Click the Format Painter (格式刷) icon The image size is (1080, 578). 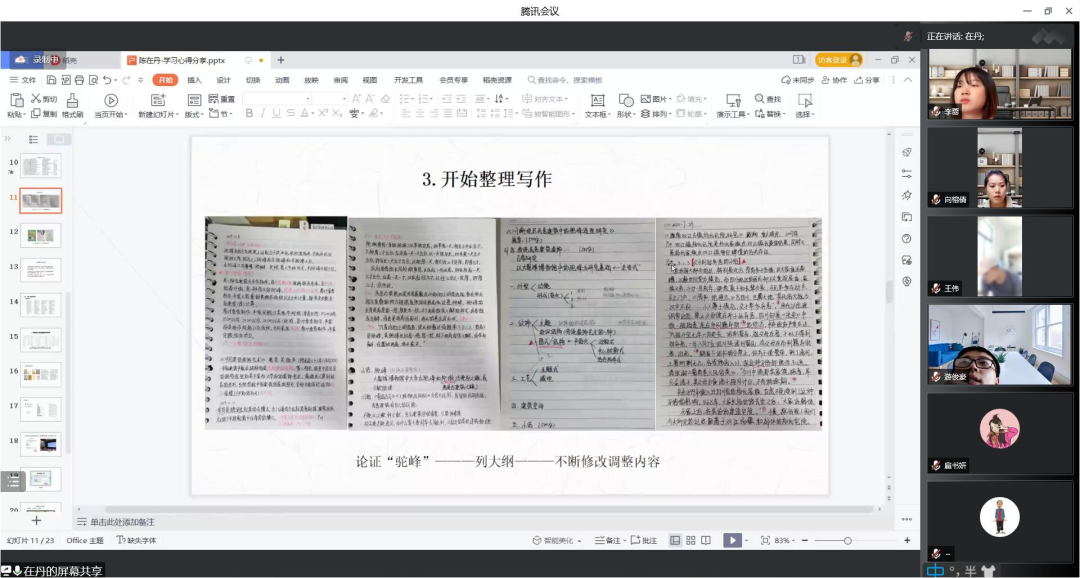[72, 100]
